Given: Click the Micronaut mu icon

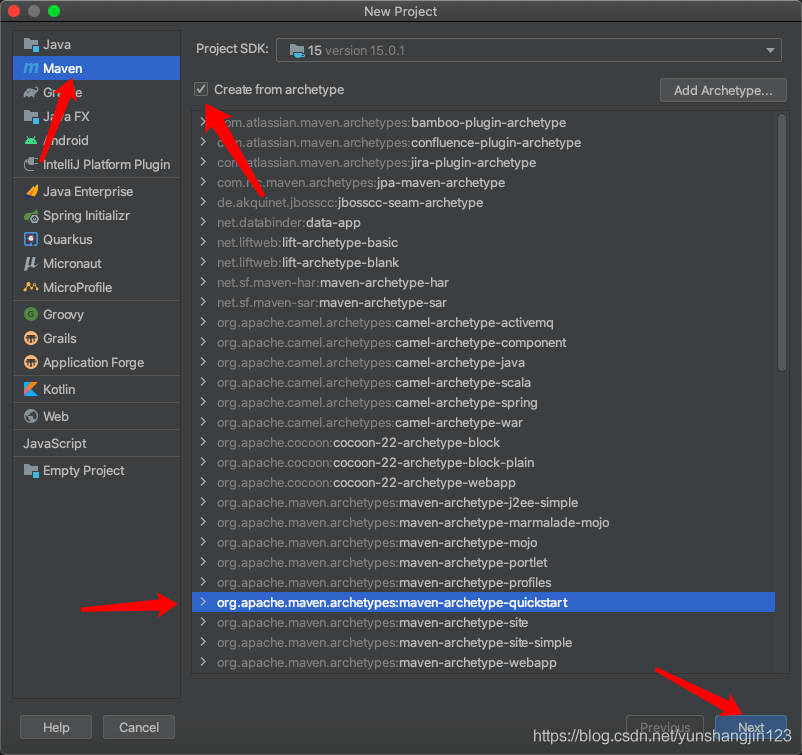Looking at the screenshot, I should pos(31,263).
